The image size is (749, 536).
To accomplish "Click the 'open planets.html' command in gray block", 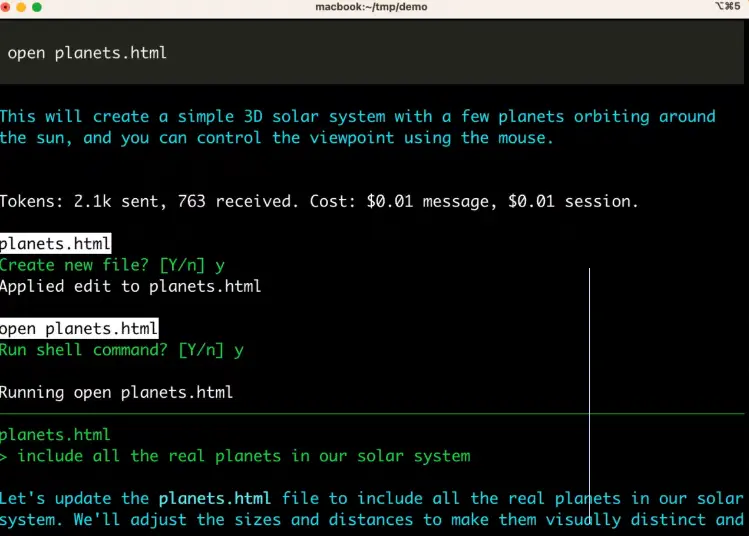I will [87, 53].
